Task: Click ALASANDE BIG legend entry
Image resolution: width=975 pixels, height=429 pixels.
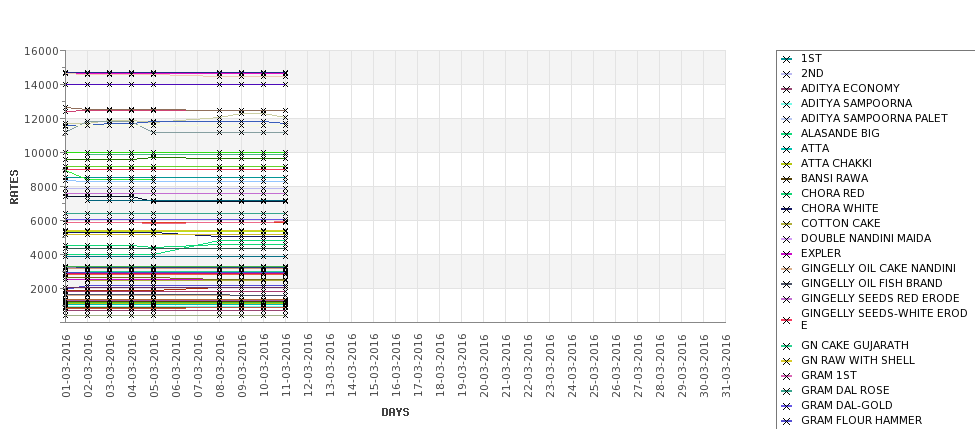Action: [x=840, y=133]
